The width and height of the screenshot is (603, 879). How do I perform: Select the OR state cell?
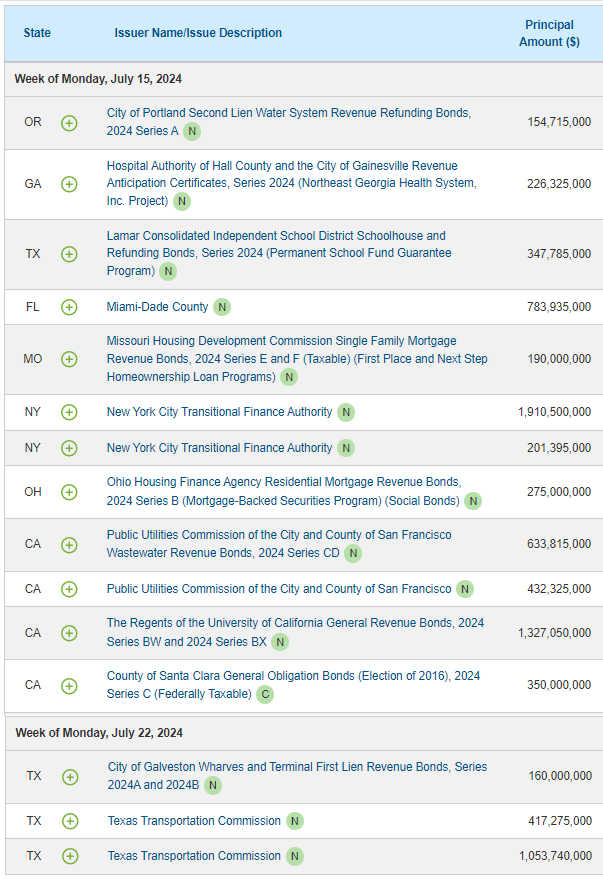pos(33,122)
